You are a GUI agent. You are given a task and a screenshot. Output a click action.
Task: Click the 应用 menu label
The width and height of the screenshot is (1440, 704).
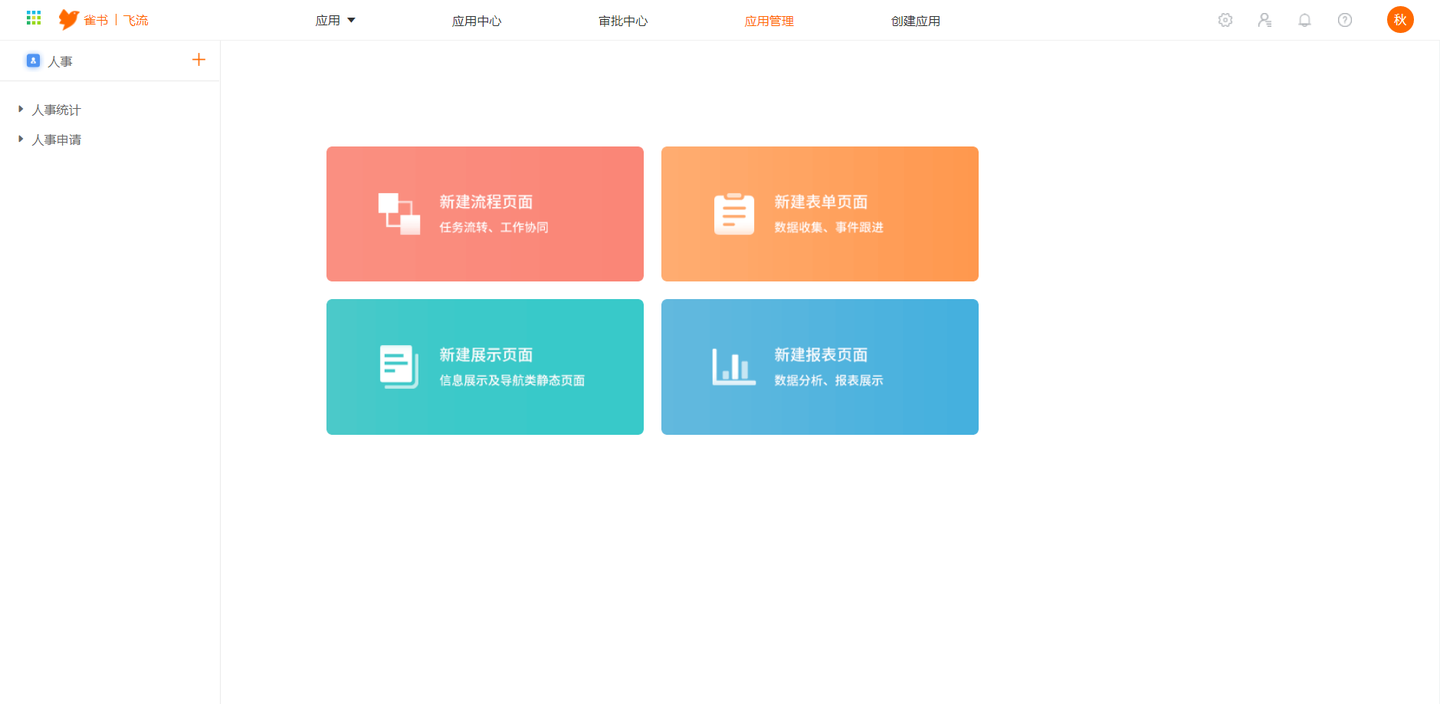pos(328,21)
